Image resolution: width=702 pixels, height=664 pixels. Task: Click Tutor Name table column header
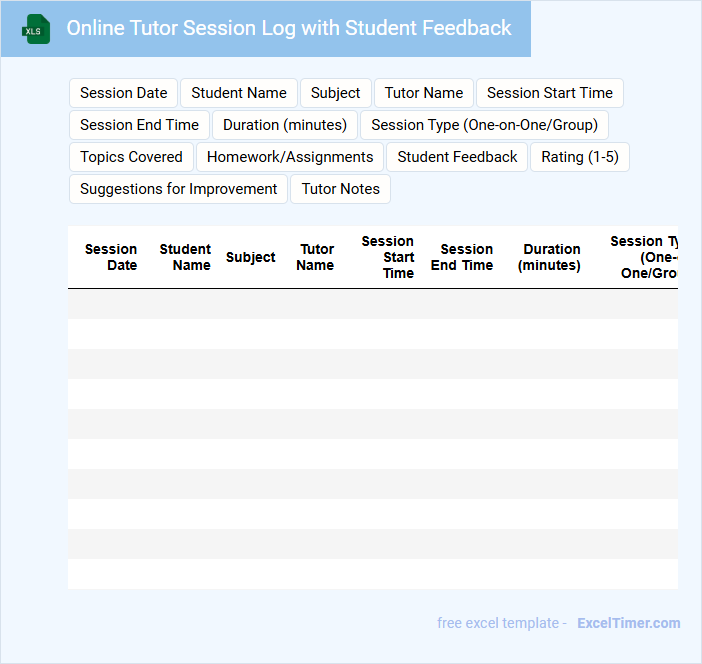pos(315,257)
